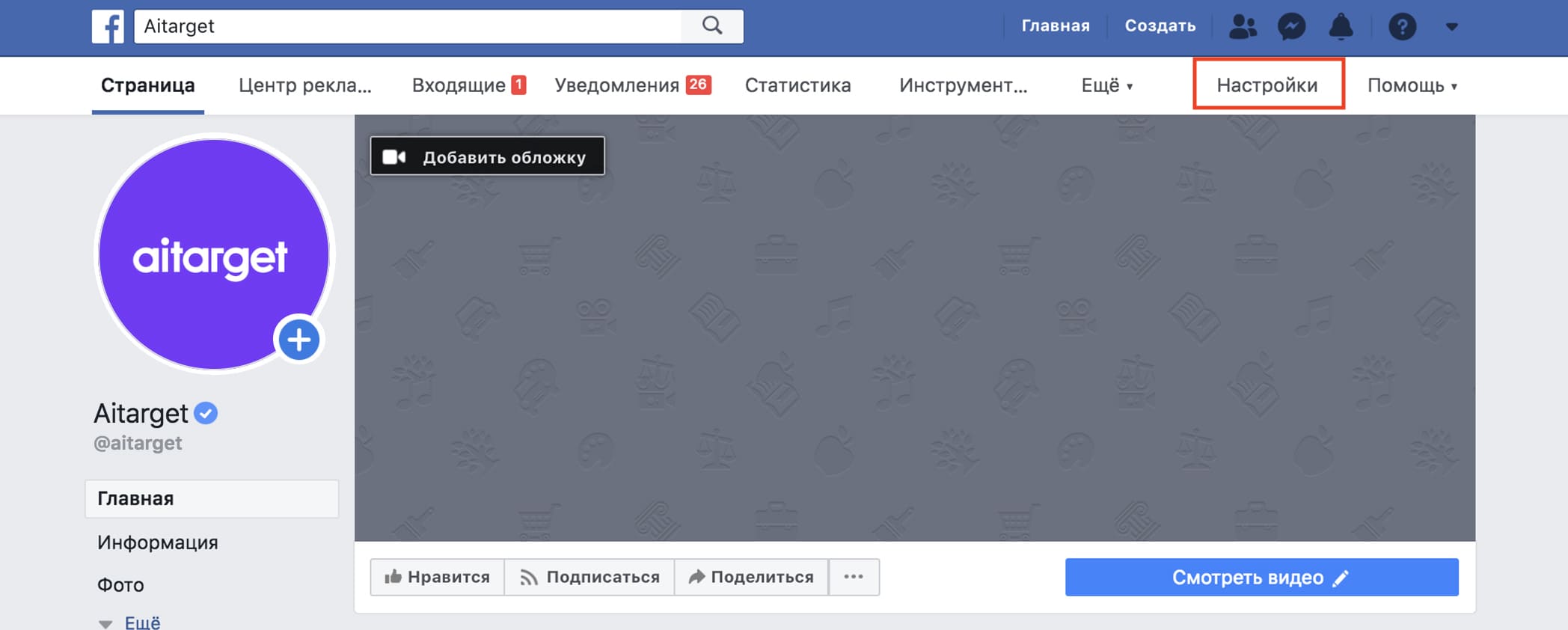Open the quick help question icon

click(x=1403, y=27)
